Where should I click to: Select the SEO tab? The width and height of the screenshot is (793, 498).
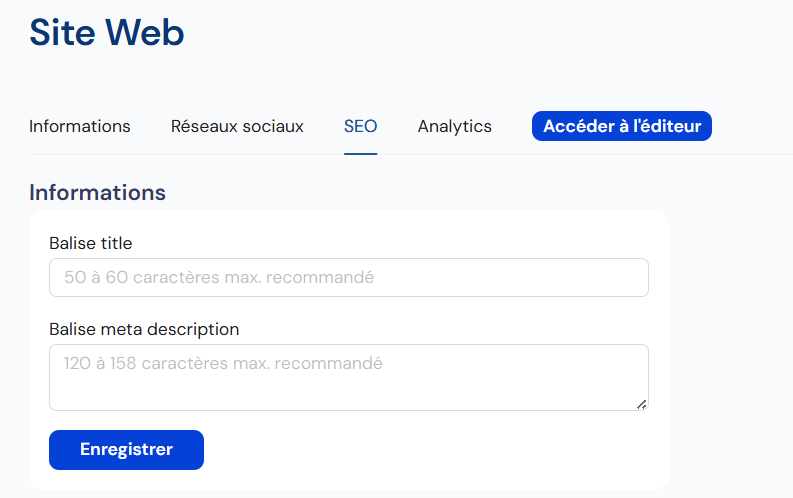361,126
